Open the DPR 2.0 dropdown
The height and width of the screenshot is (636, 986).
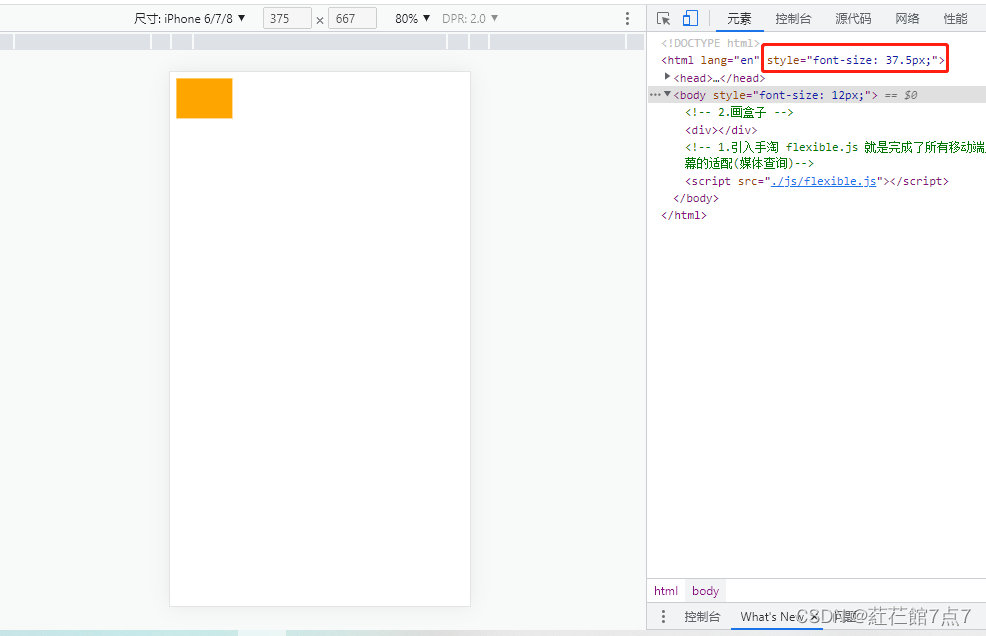tap(470, 17)
